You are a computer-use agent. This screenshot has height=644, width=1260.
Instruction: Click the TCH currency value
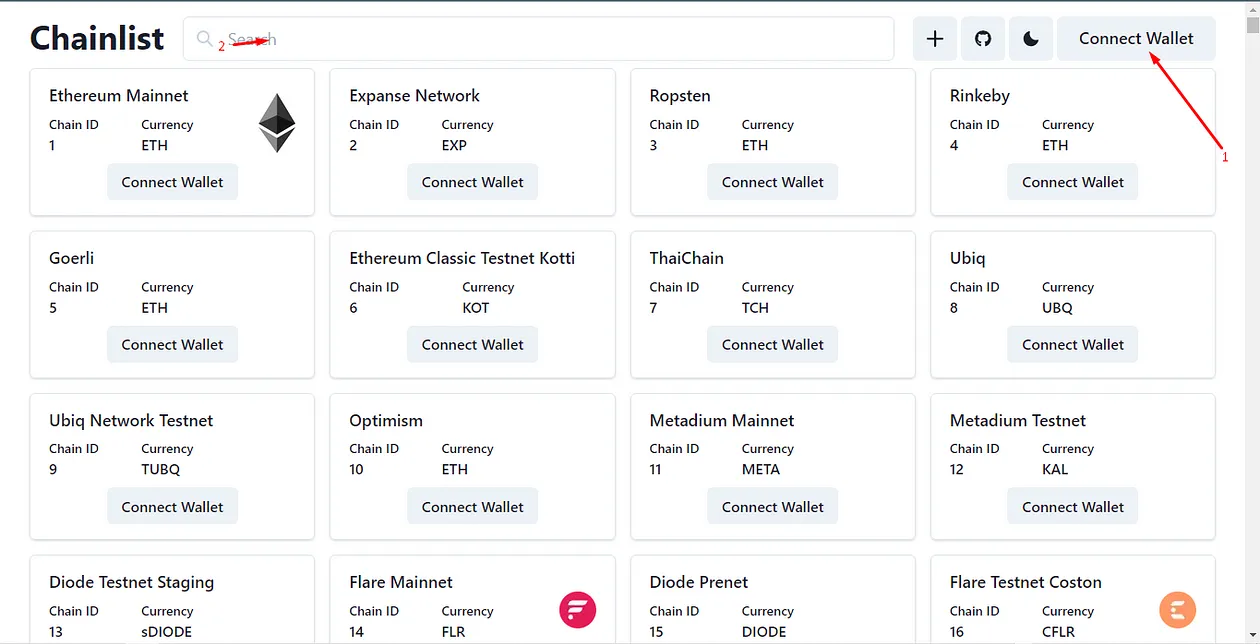click(755, 308)
